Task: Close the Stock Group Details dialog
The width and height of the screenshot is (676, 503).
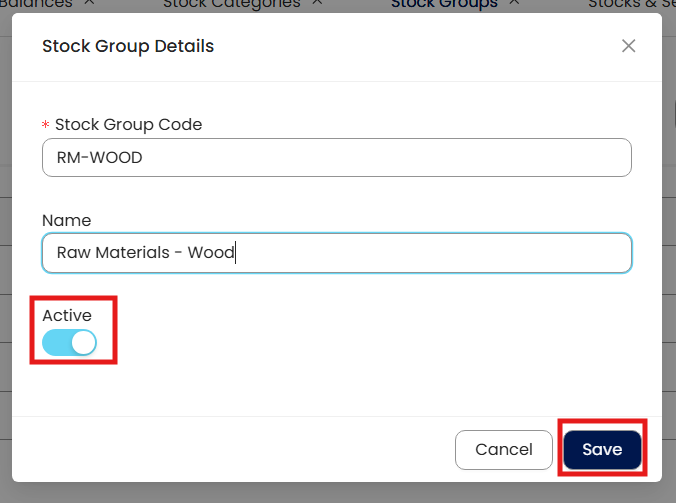Action: pyautogui.click(x=628, y=46)
